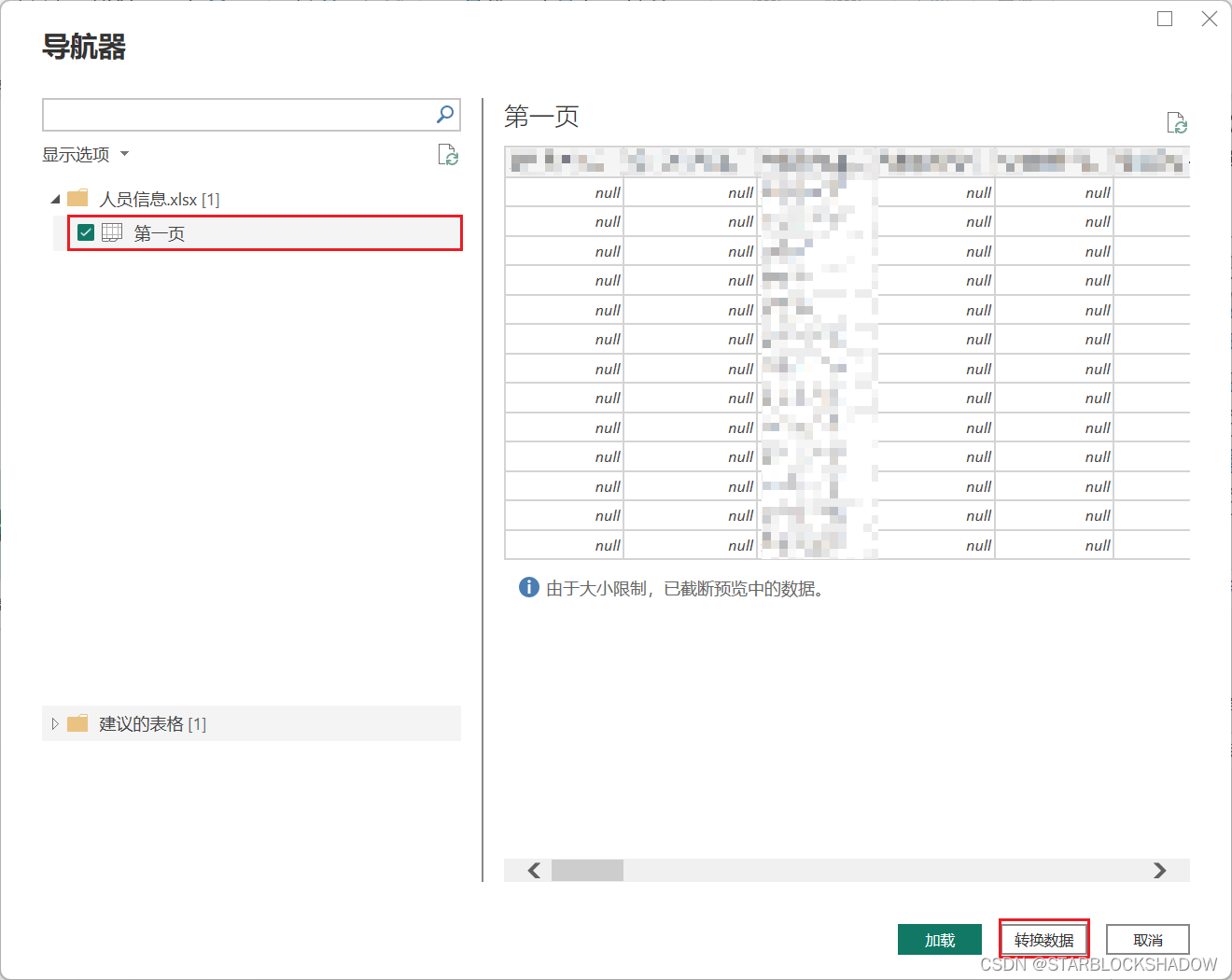Viewport: 1232px width, 980px height.
Task: Expand the 建议的表格 [1] node
Action: tap(55, 723)
